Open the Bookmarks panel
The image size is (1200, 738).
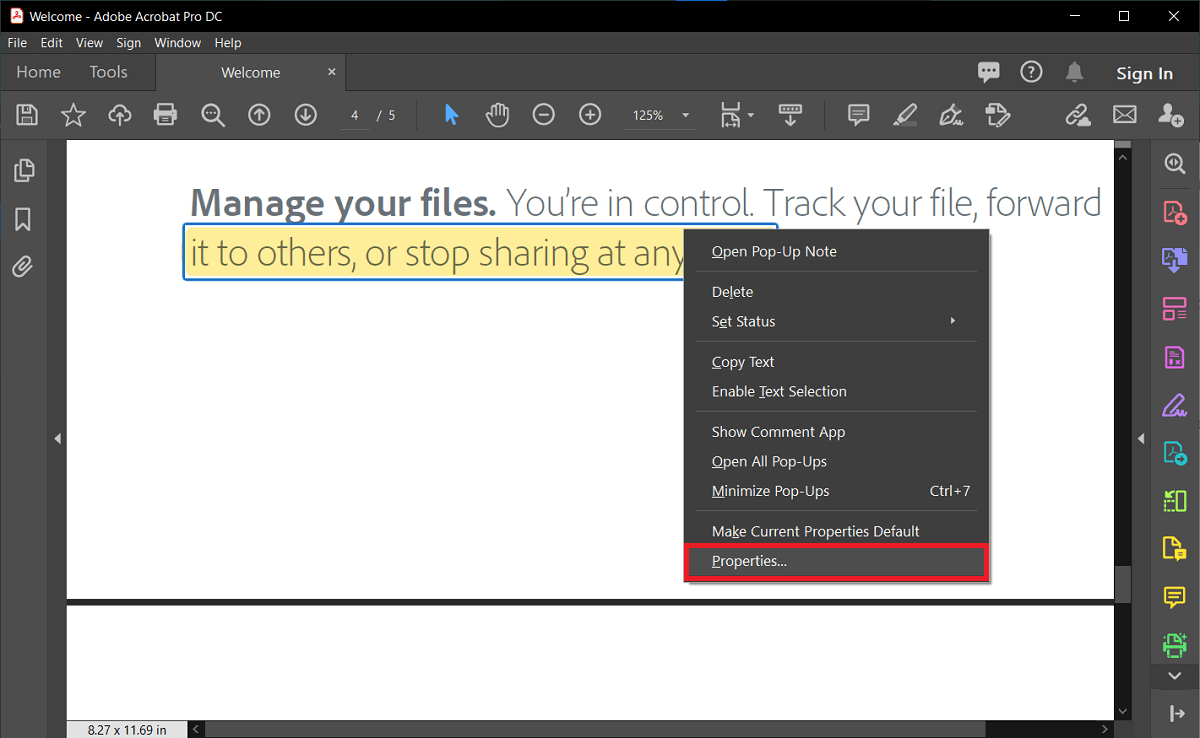coord(23,219)
